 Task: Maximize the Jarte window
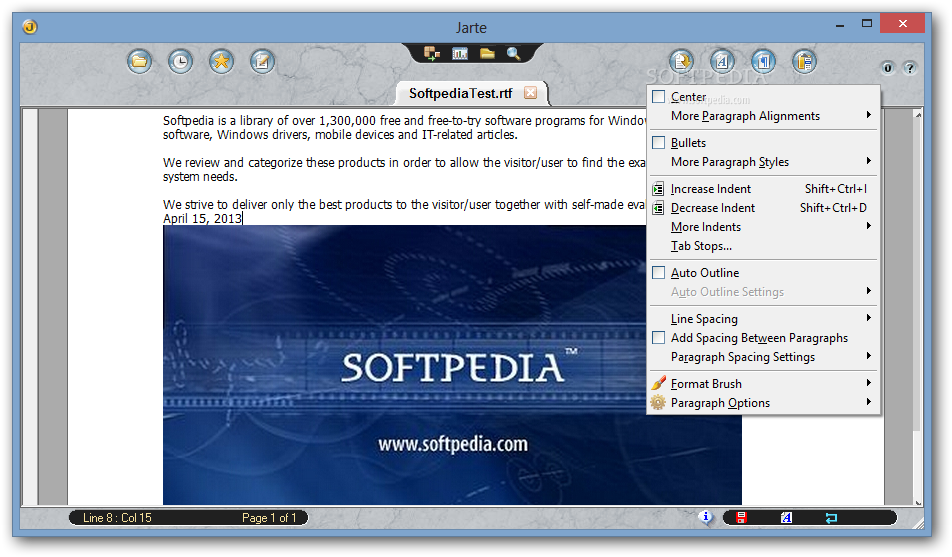pos(867,24)
